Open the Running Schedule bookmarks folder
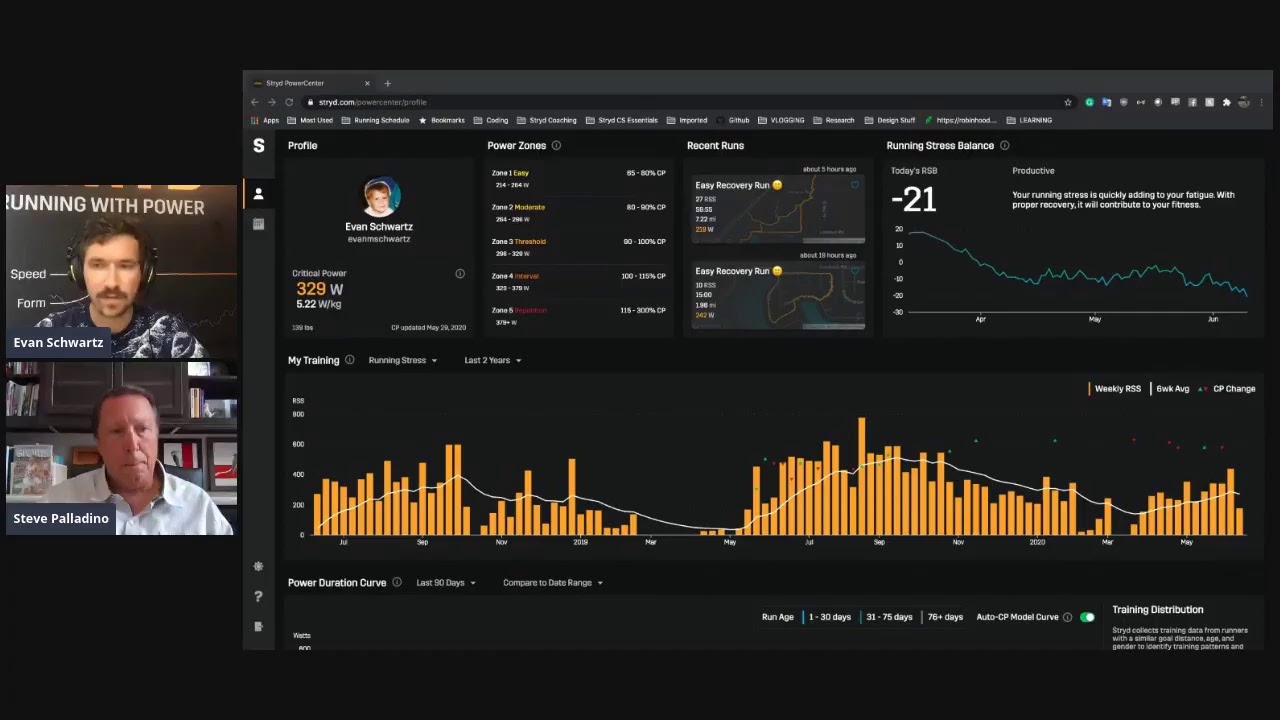 coord(375,120)
